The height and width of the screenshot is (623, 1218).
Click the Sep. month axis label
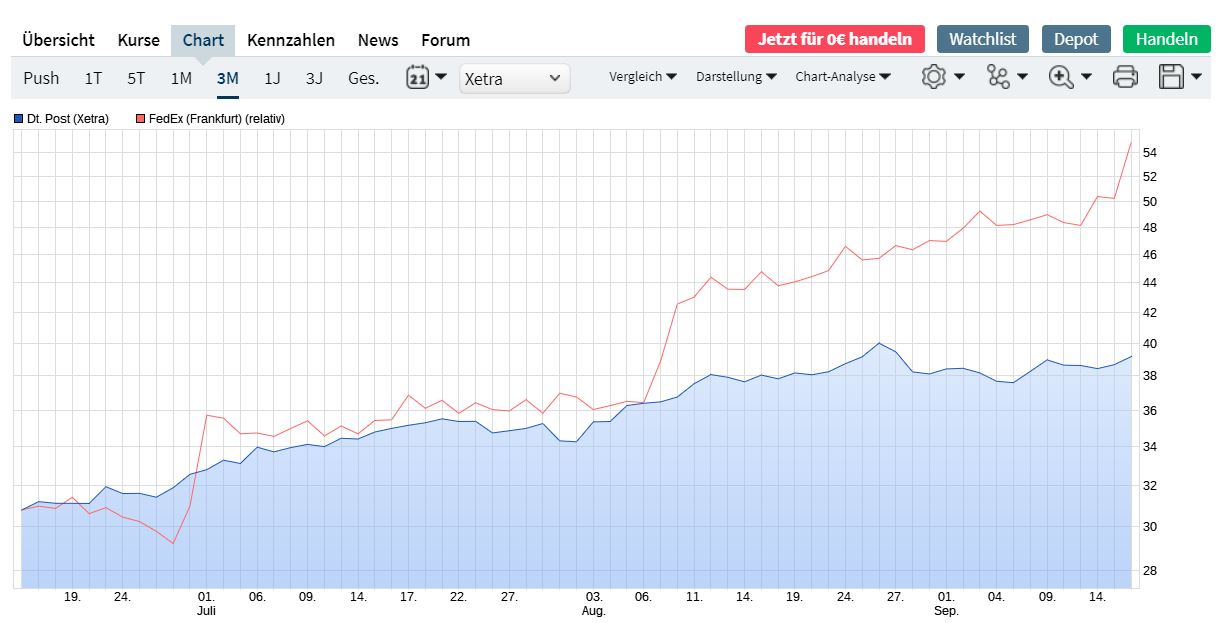click(x=946, y=610)
